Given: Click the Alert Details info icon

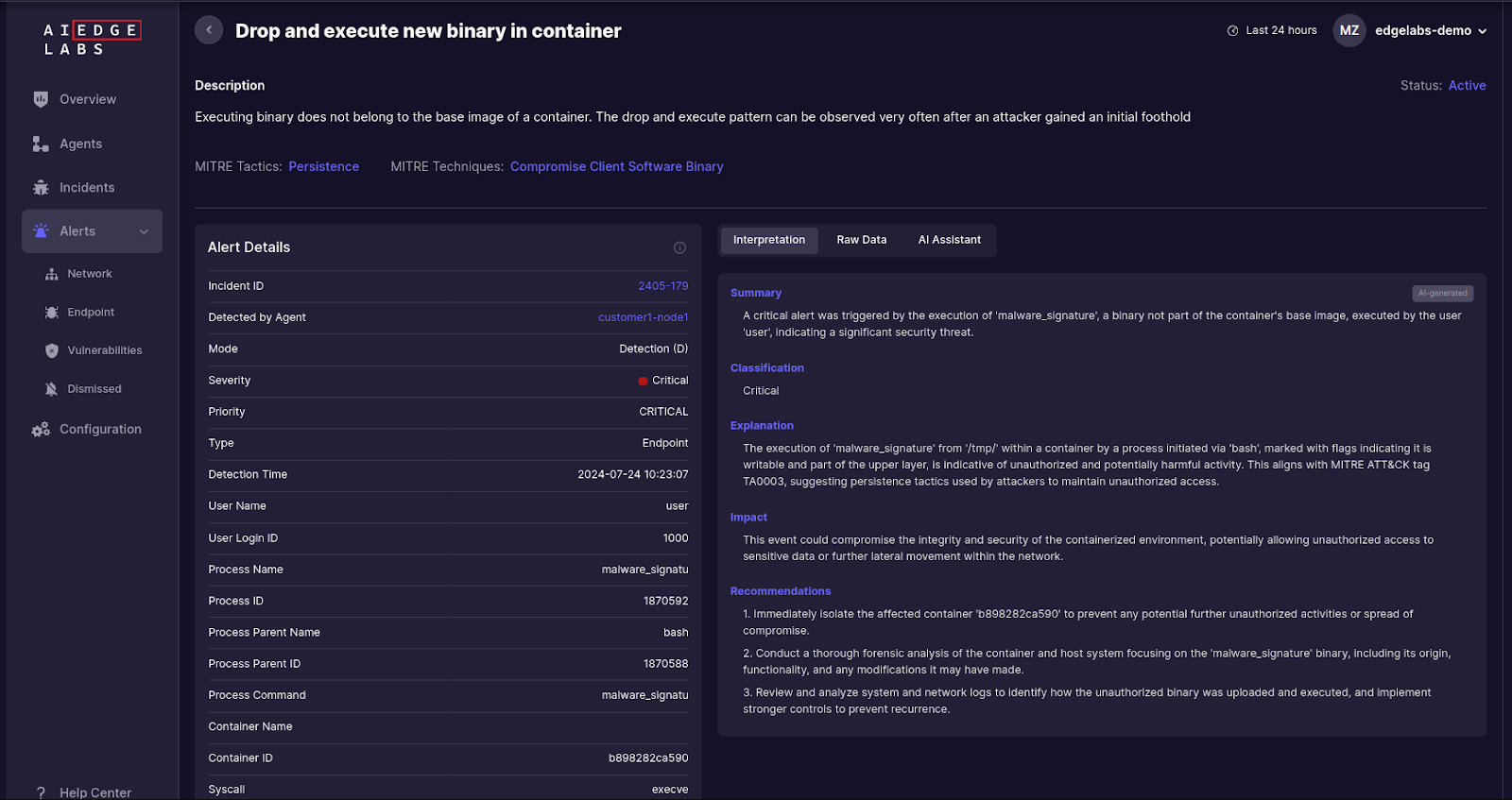Looking at the screenshot, I should (x=679, y=247).
